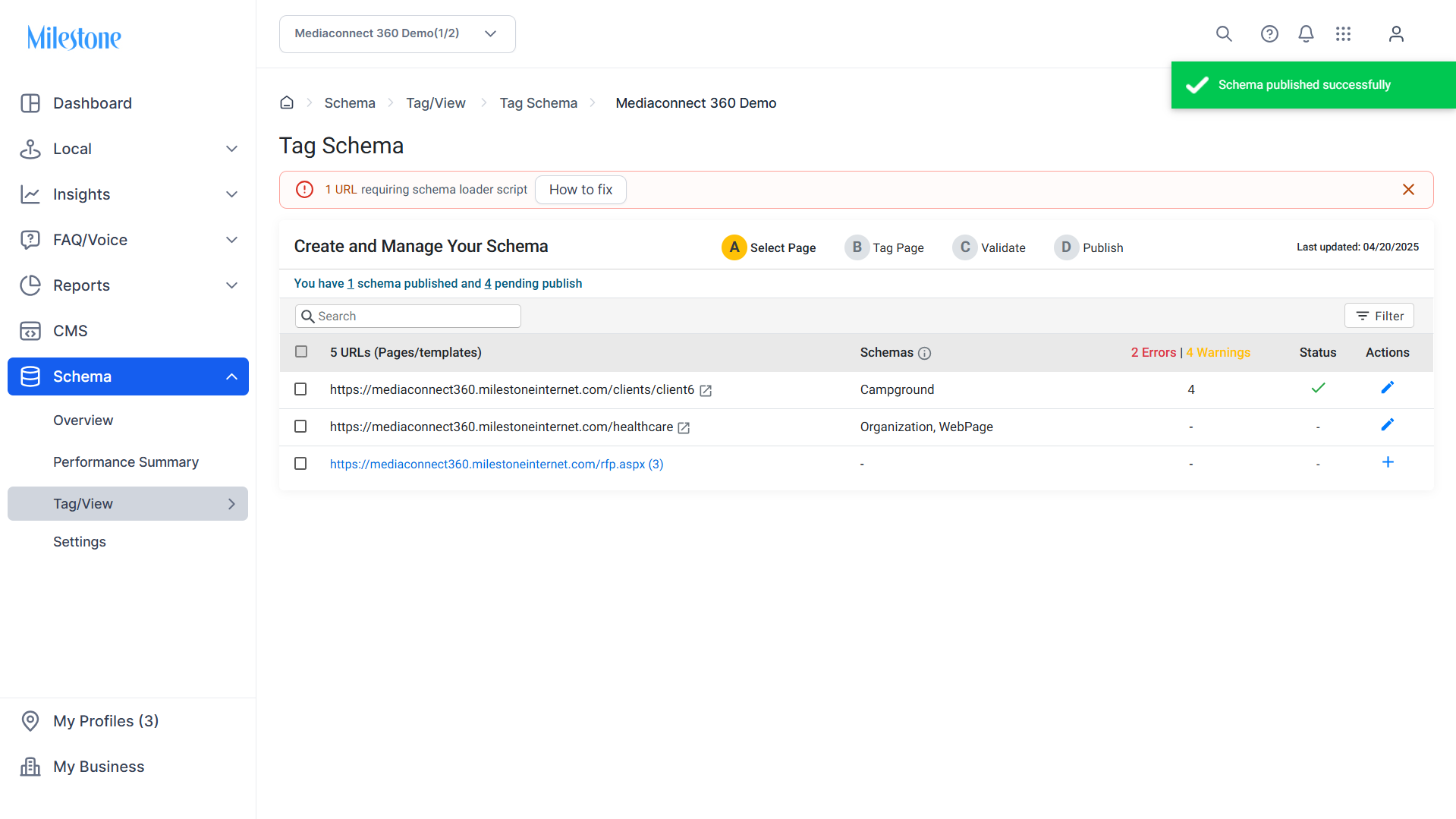Click the red alert warning icon
The image size is (1456, 819).
[304, 190]
